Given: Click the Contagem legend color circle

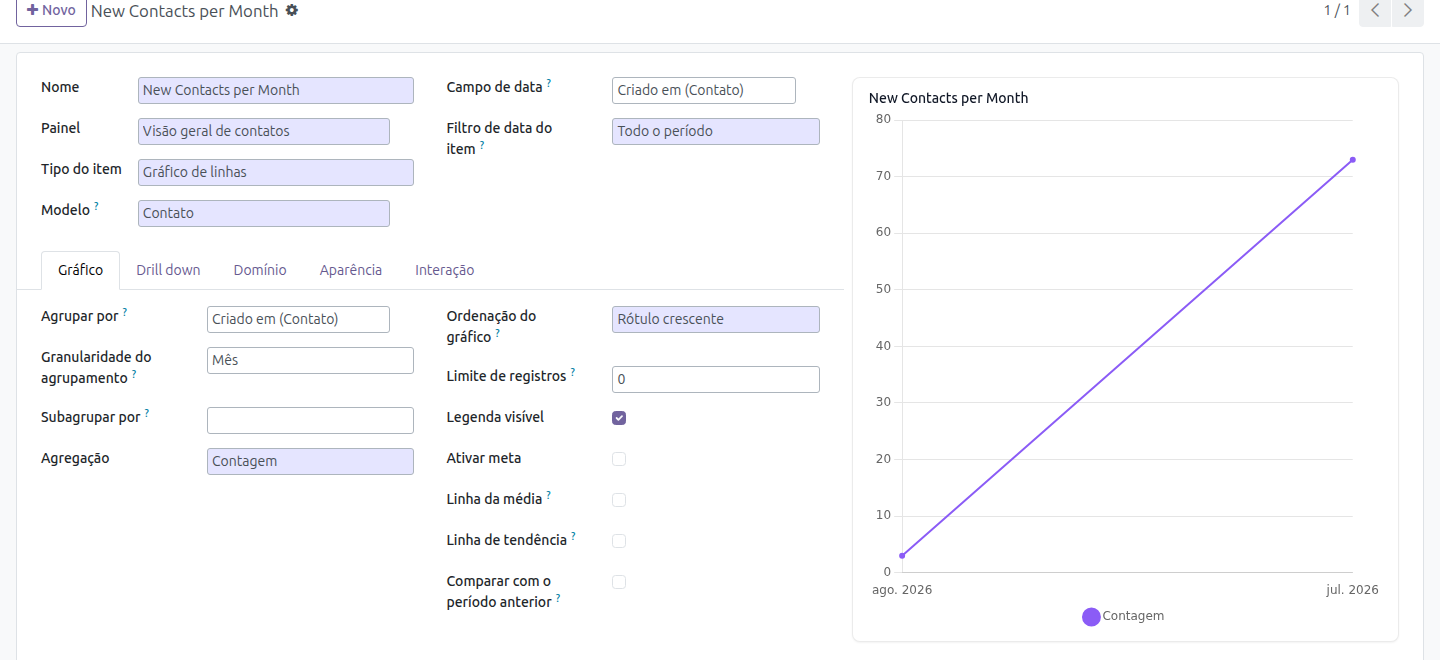Looking at the screenshot, I should [1091, 617].
